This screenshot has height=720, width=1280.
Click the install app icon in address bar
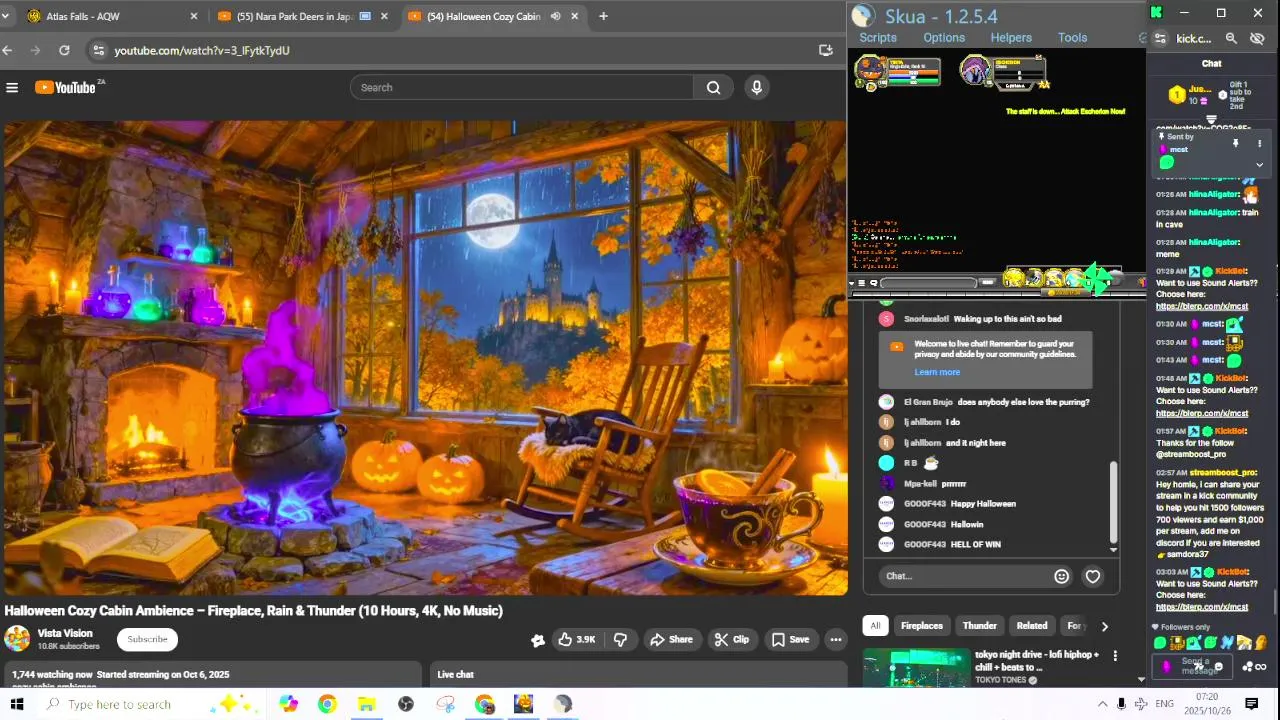click(826, 50)
